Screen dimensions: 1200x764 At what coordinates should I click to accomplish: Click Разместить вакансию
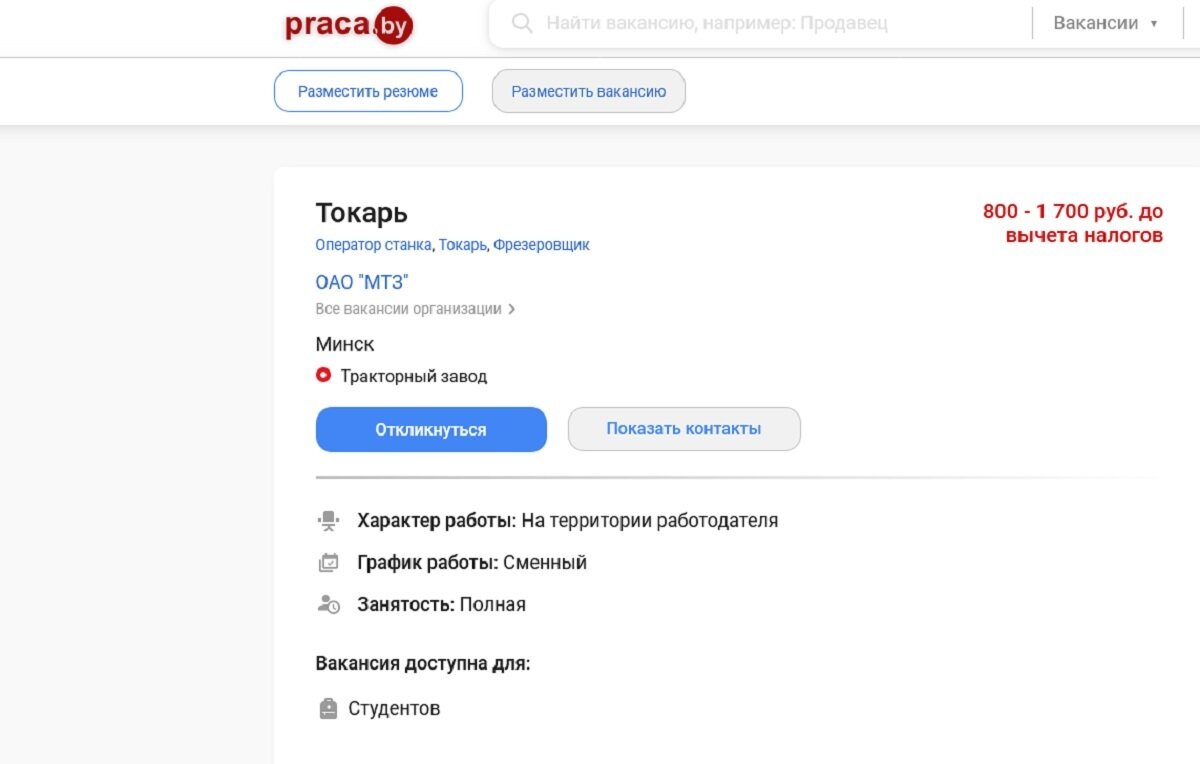coord(588,90)
